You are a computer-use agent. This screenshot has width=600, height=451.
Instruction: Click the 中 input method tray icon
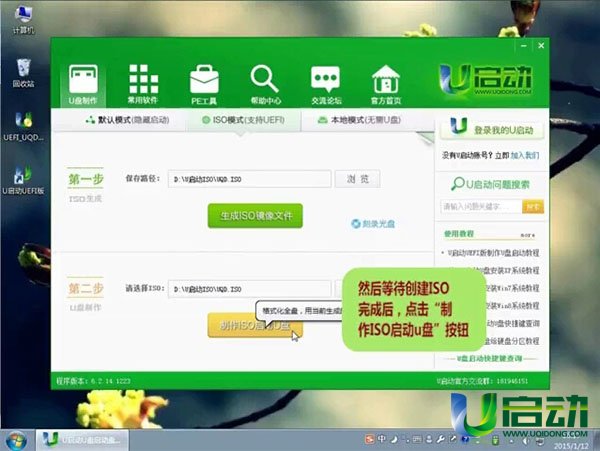click(x=382, y=439)
